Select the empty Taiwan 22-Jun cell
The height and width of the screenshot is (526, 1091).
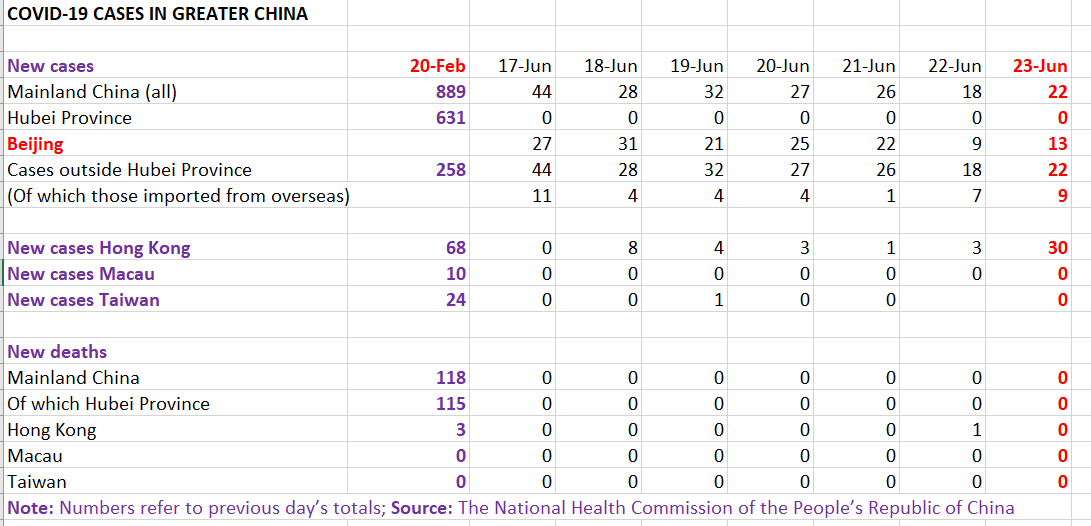[943, 300]
